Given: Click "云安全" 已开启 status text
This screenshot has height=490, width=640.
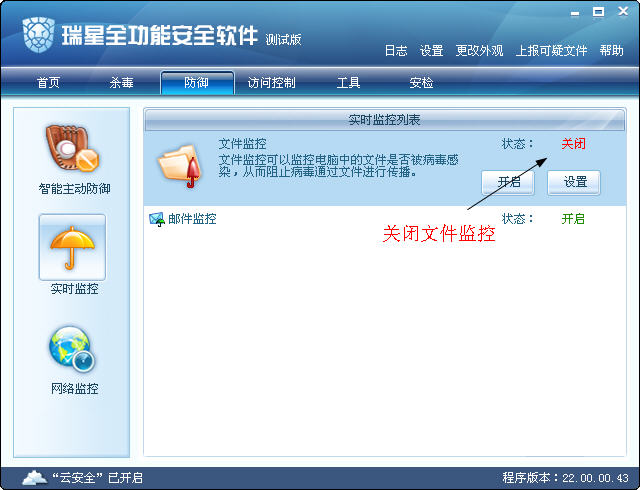Looking at the screenshot, I should tap(98, 478).
